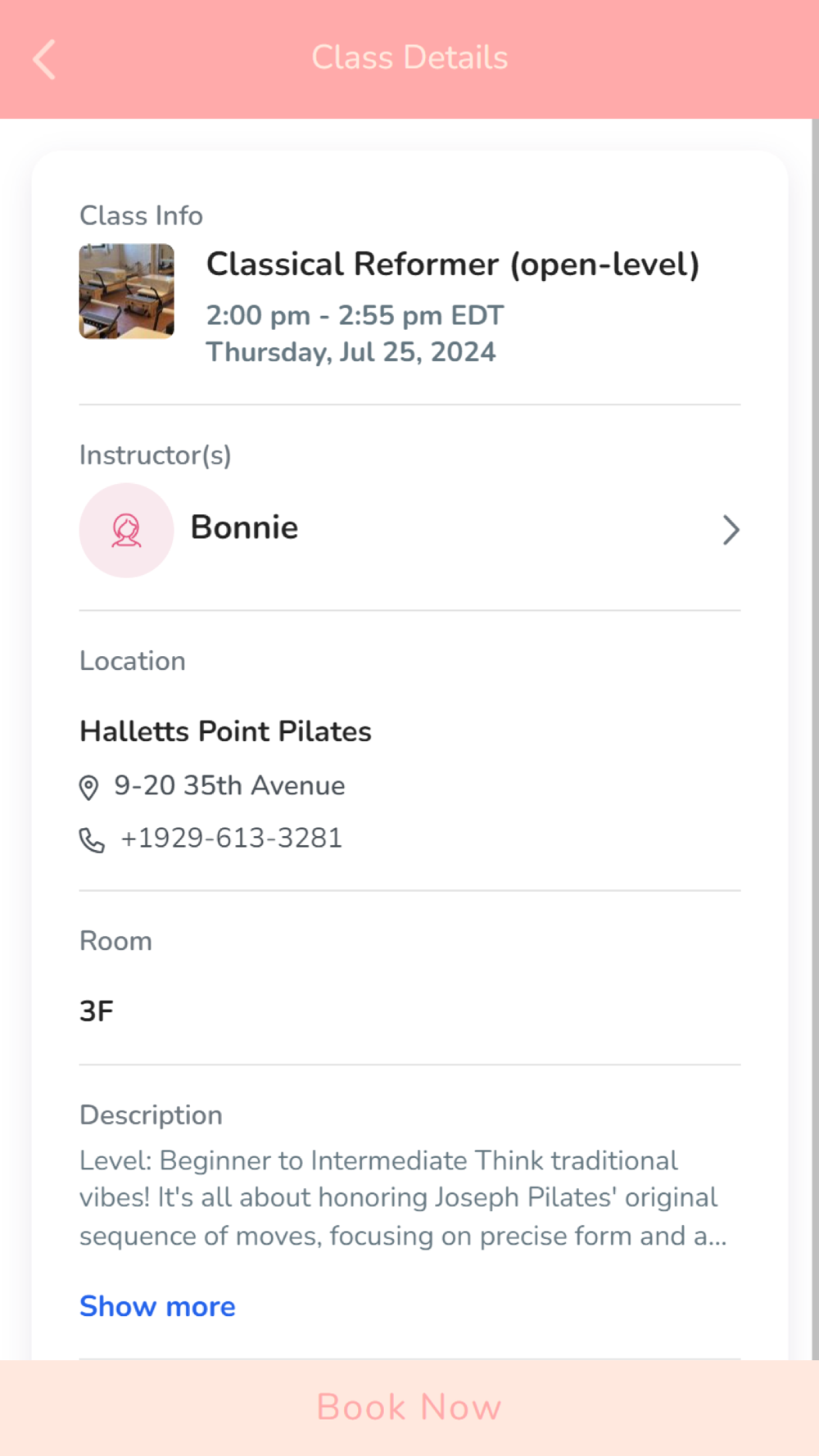Tap the Thursday, Jul 25, 2024 date
819x1456 pixels.
(x=351, y=352)
